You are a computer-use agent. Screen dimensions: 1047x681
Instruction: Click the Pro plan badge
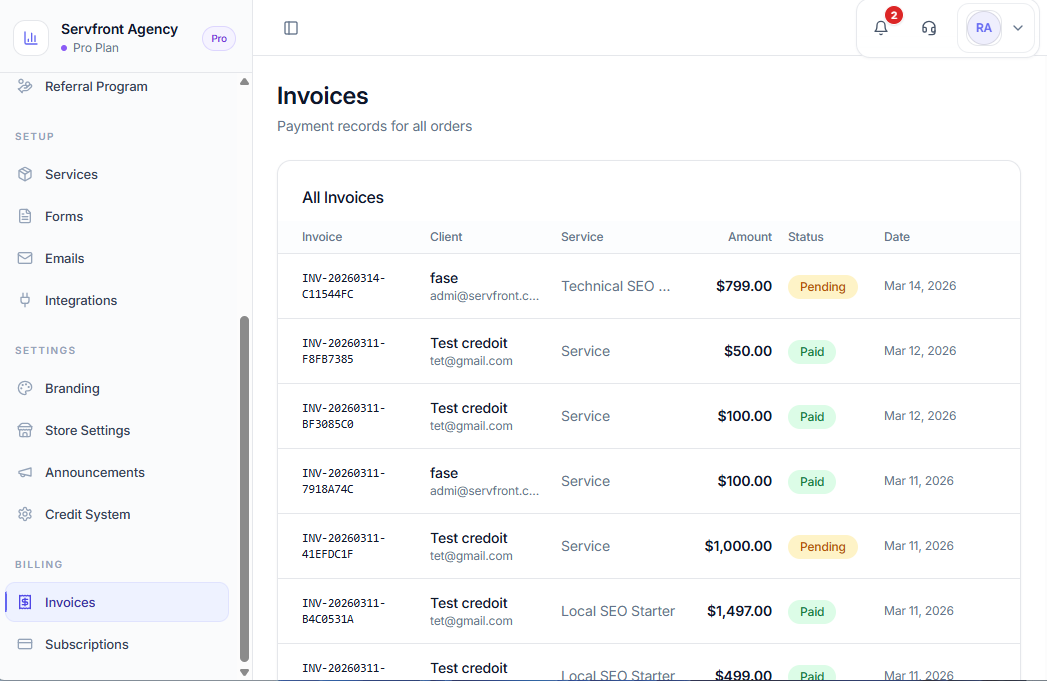point(219,39)
